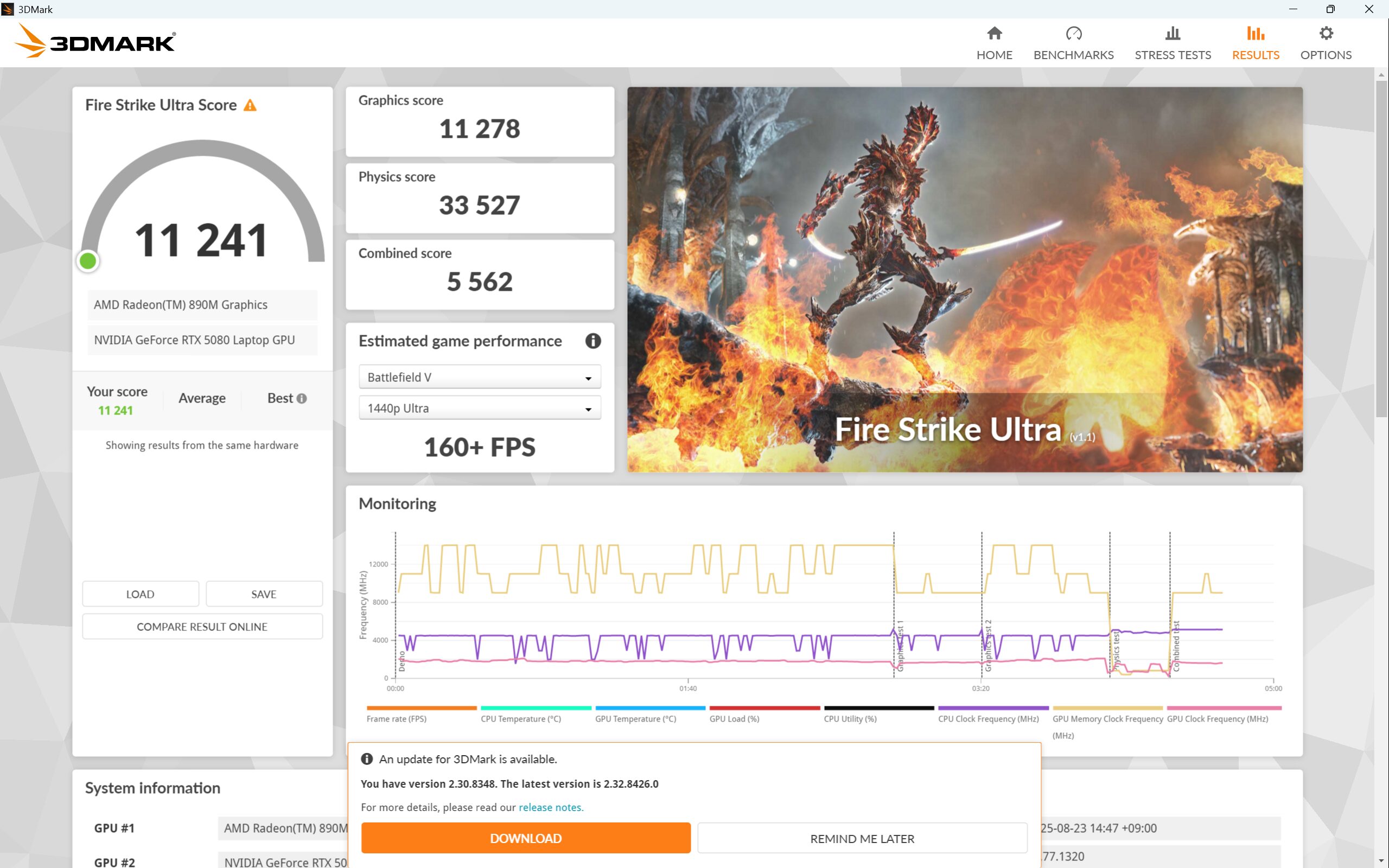1389x868 pixels.
Task: Click the LOAD button
Action: [x=140, y=594]
